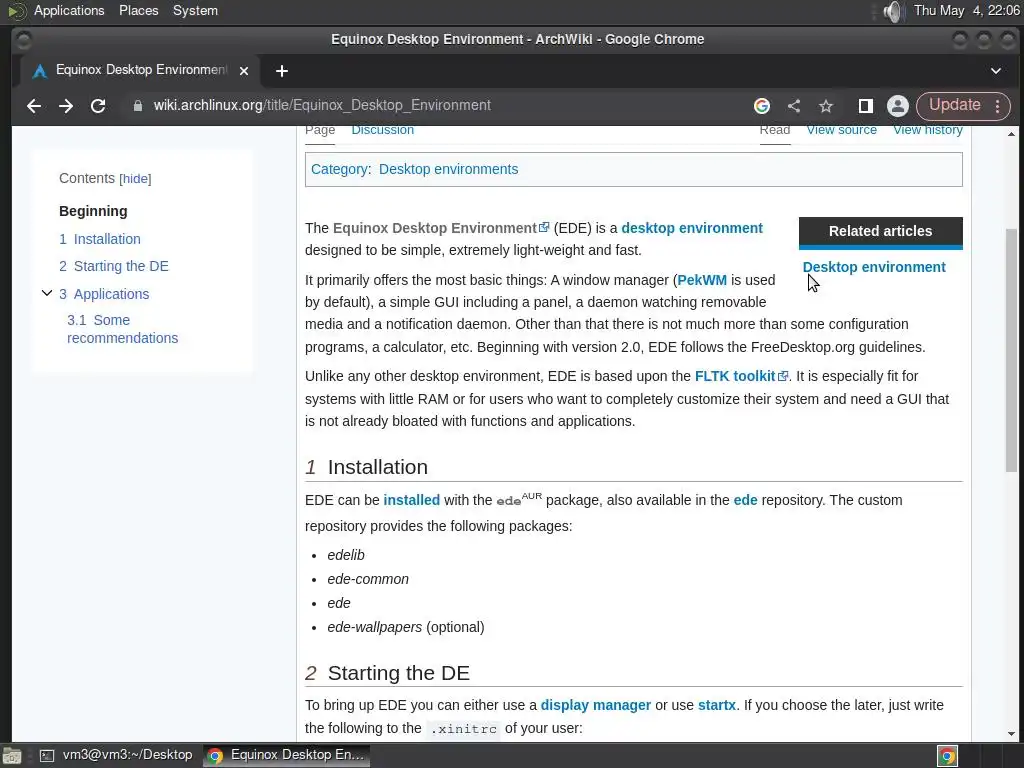Viewport: 1024px width, 768px height.
Task: Select the Read tab
Action: [x=775, y=130]
